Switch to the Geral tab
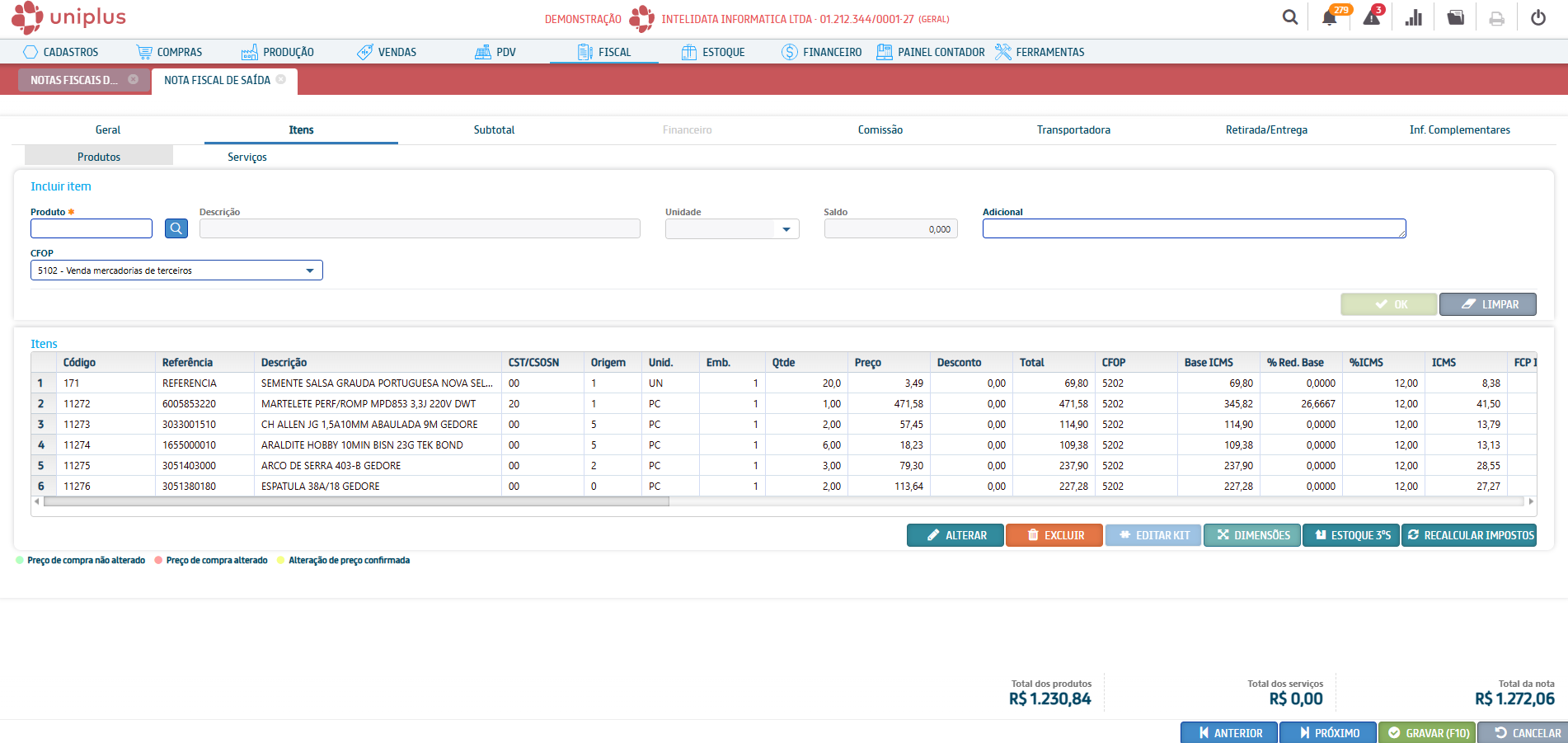Image resolution: width=1568 pixels, height=743 pixels. (x=108, y=129)
